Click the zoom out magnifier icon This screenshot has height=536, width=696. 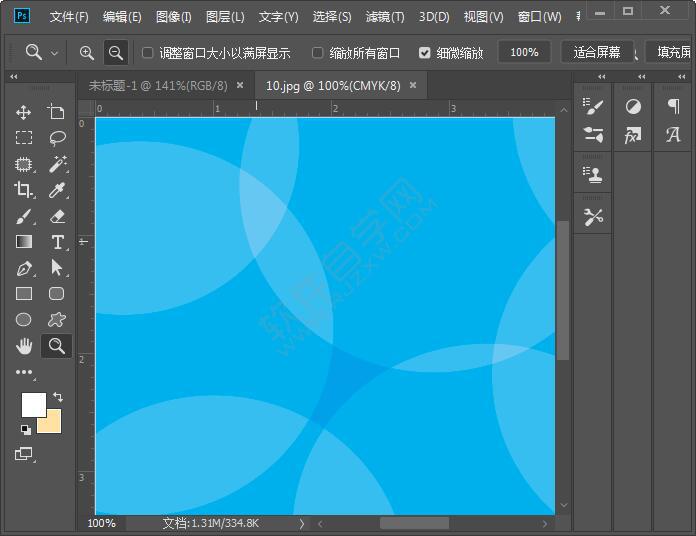[116, 53]
